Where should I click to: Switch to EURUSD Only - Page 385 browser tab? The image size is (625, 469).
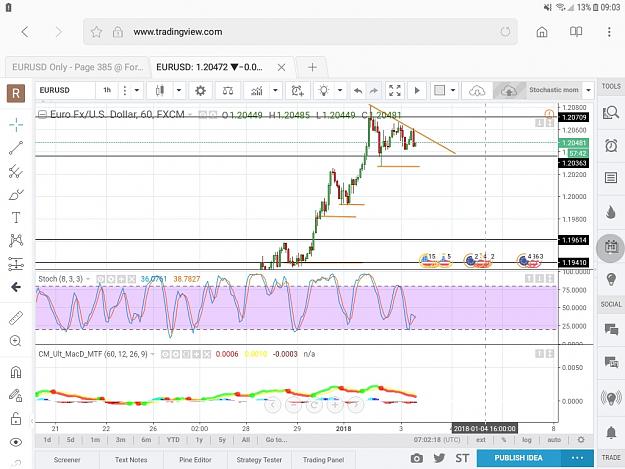[77, 67]
